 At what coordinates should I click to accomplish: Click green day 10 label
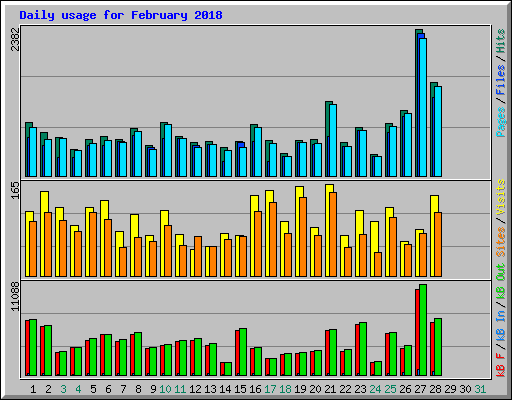click(x=165, y=389)
